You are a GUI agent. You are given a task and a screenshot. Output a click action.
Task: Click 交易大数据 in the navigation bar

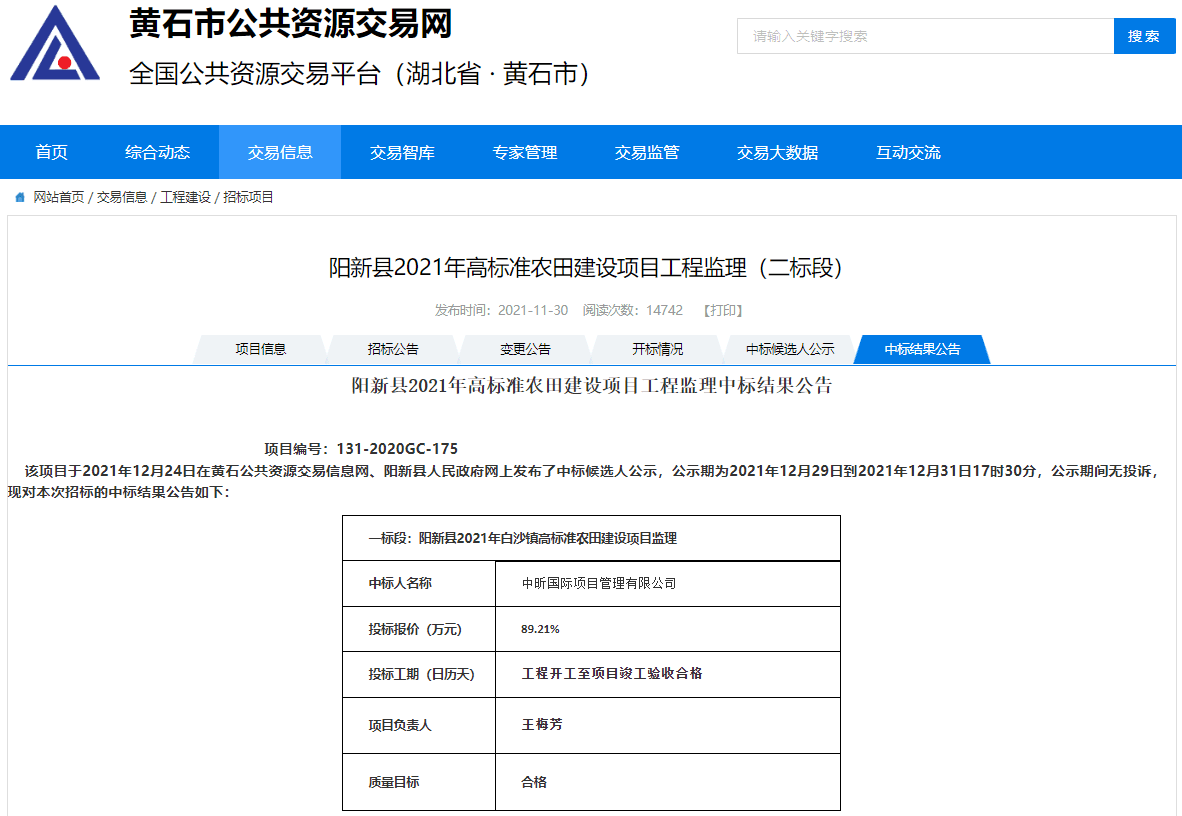(x=777, y=152)
